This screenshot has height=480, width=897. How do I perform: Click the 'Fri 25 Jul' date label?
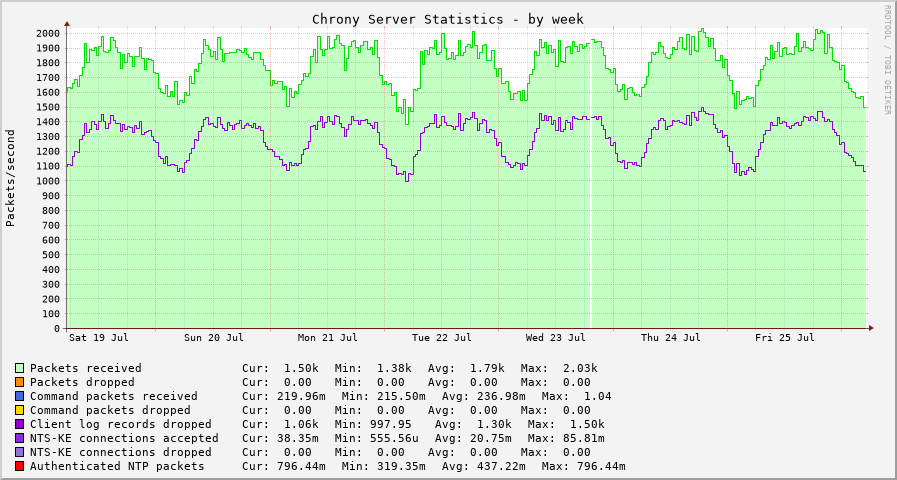pos(785,338)
